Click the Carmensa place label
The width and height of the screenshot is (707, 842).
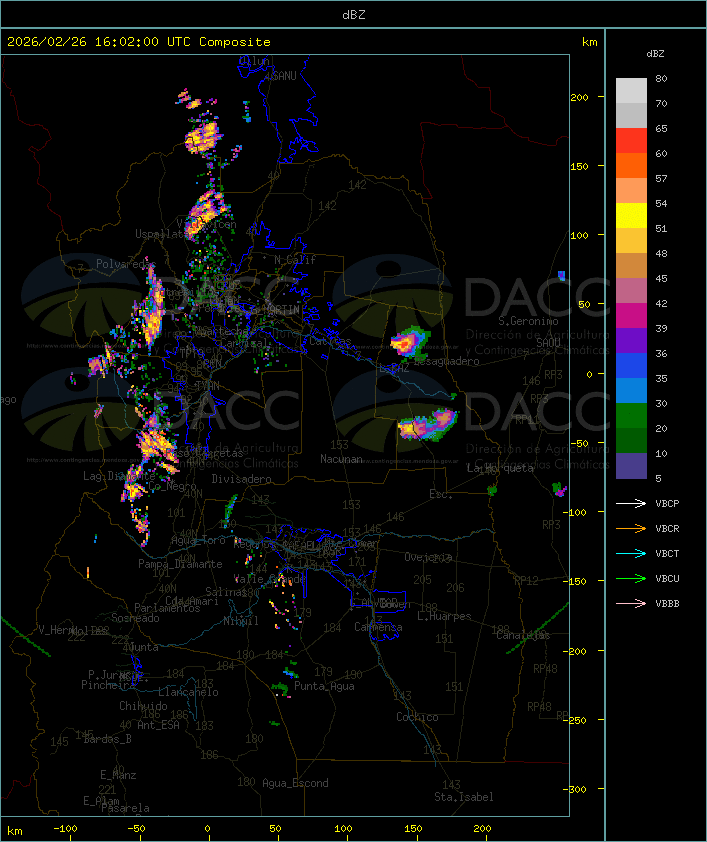pyautogui.click(x=378, y=627)
